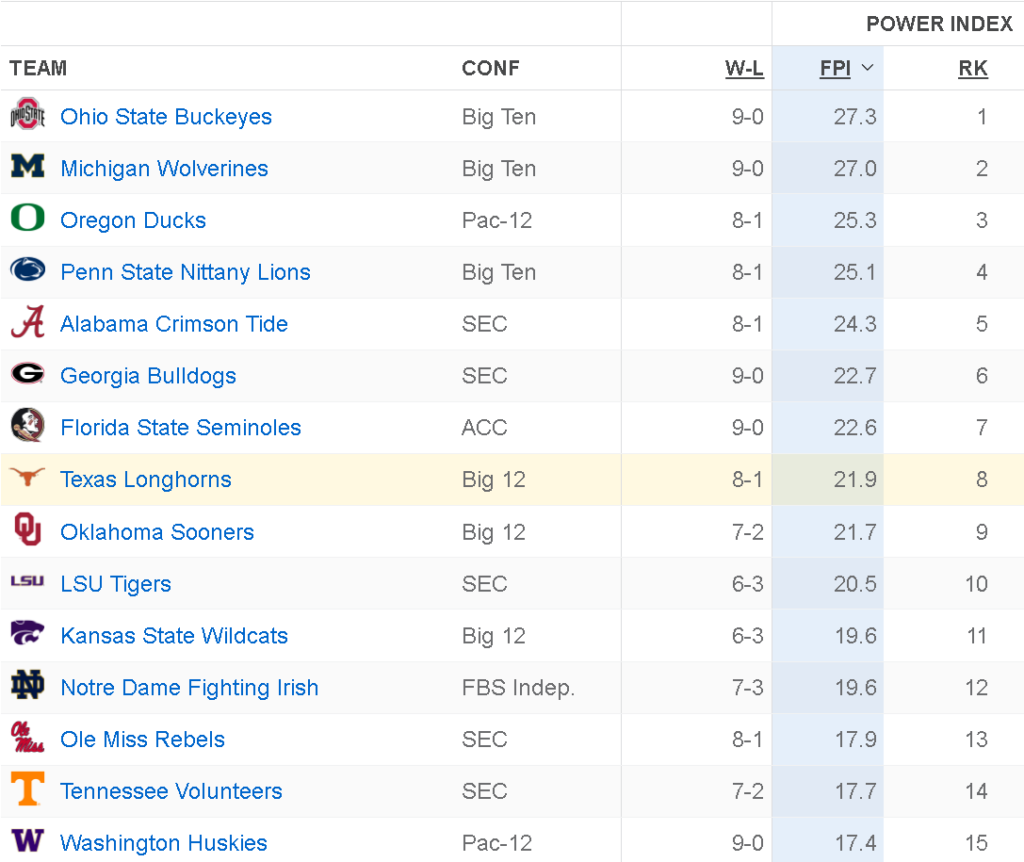Sort table by W-L column header

(744, 68)
